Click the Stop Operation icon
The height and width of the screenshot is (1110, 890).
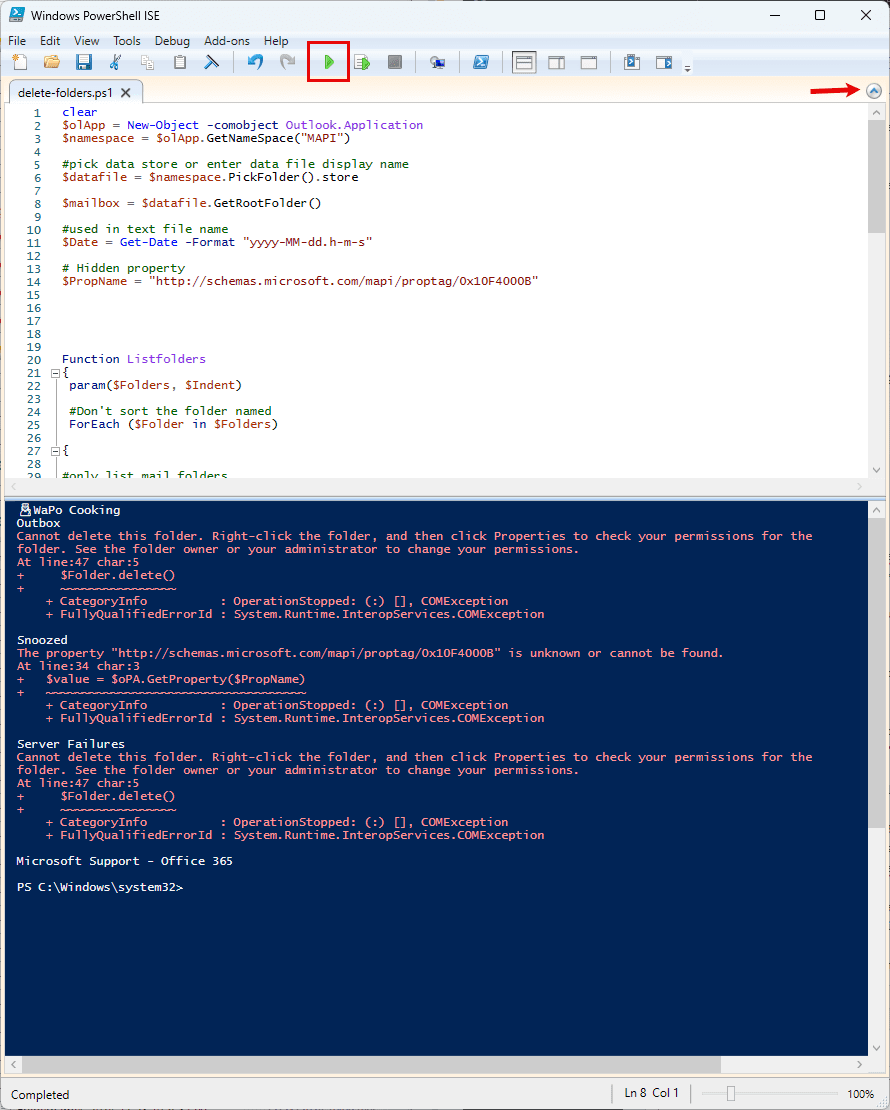point(395,62)
